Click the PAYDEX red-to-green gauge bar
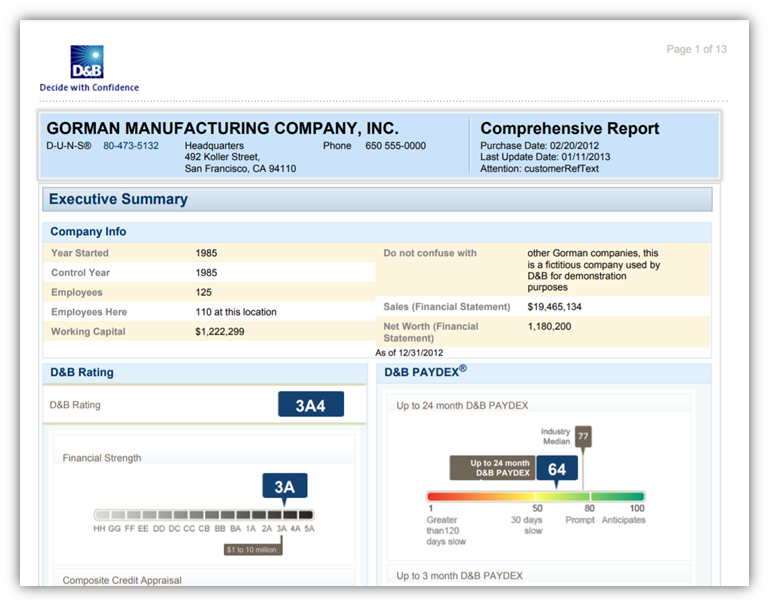The width and height of the screenshot is (769, 606). [x=536, y=496]
